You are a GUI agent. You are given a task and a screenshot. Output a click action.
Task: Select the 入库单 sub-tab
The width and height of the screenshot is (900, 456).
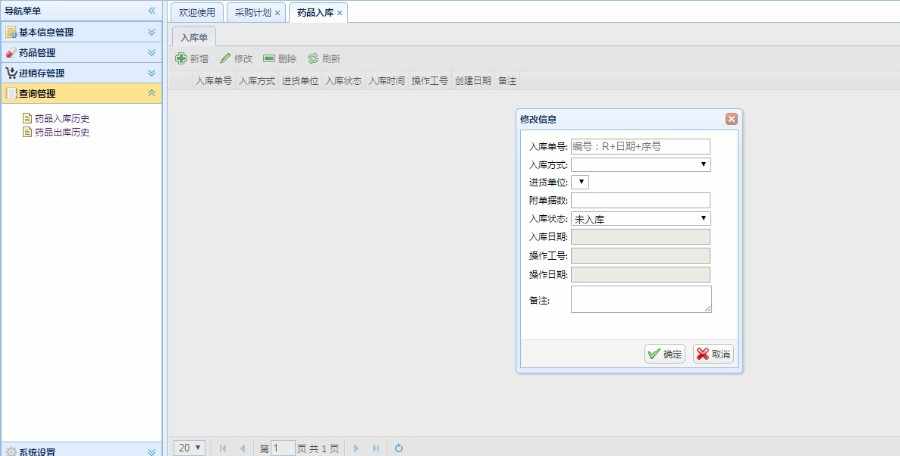coord(194,37)
